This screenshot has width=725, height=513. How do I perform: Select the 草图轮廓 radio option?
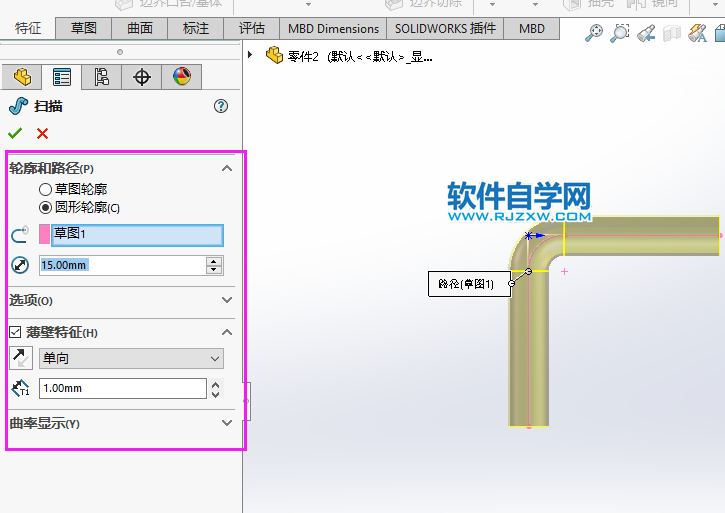tap(45, 189)
